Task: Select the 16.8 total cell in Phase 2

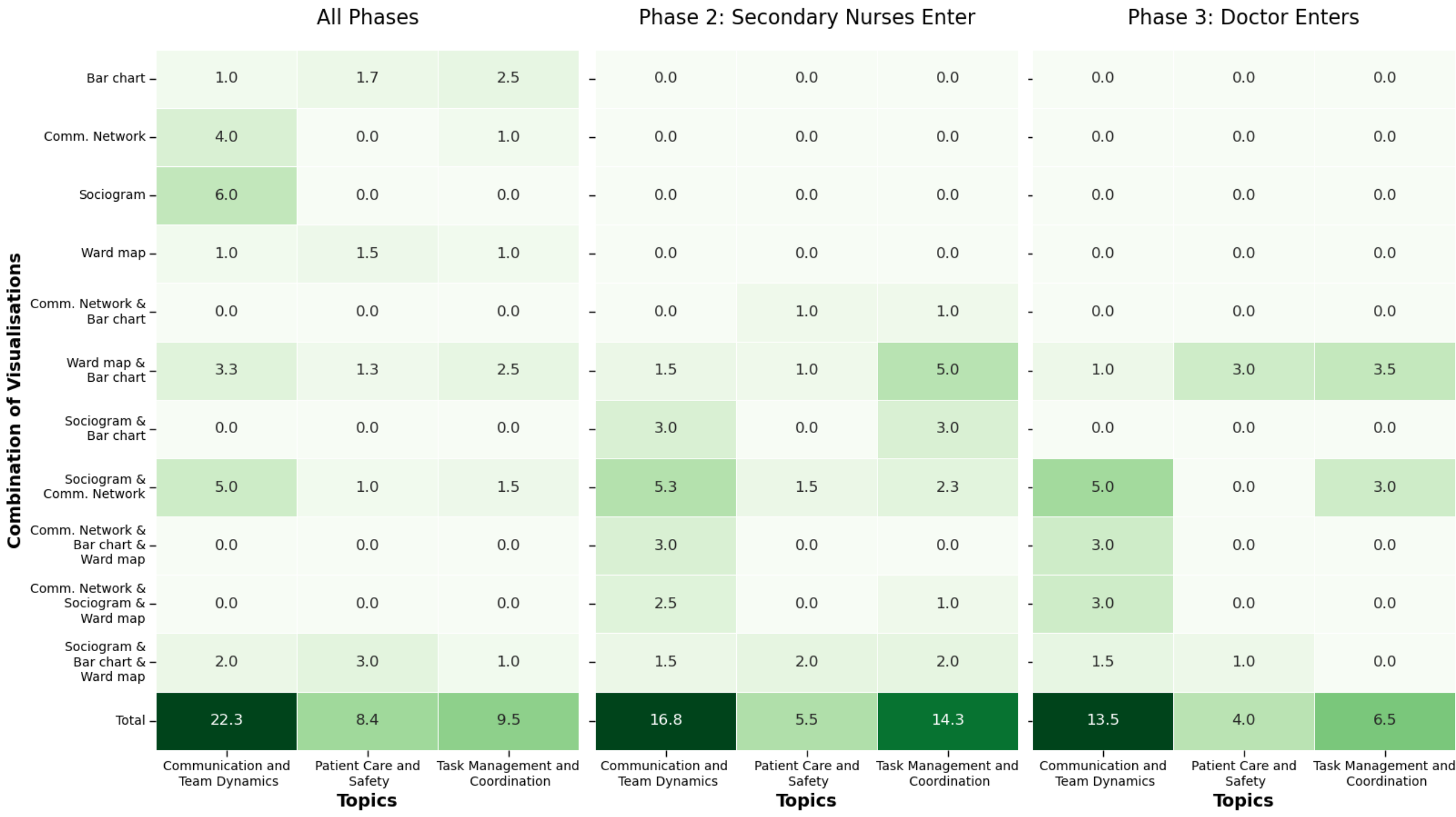Action: point(666,720)
